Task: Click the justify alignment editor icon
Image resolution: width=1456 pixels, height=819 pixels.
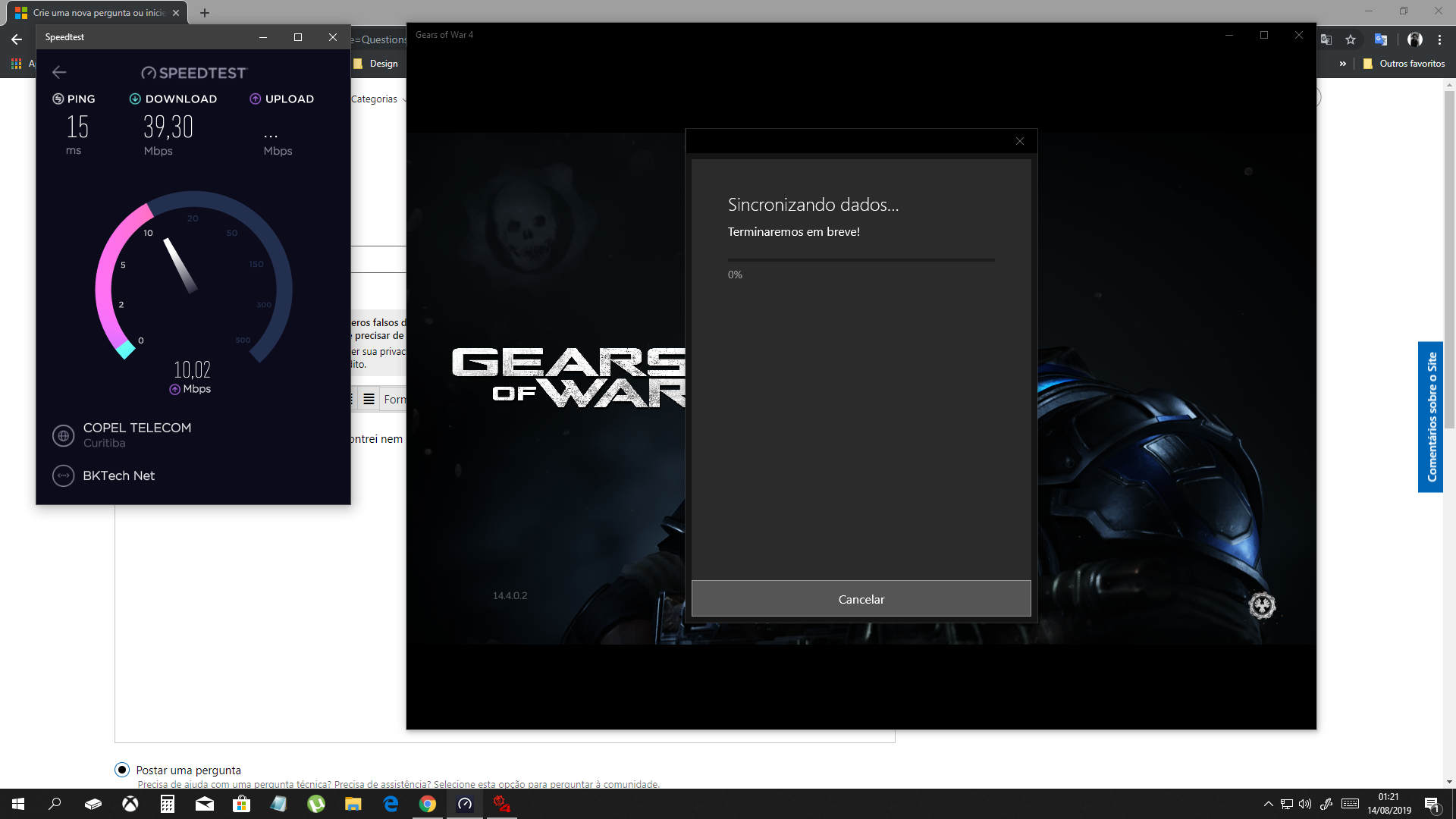Action: 369,400
